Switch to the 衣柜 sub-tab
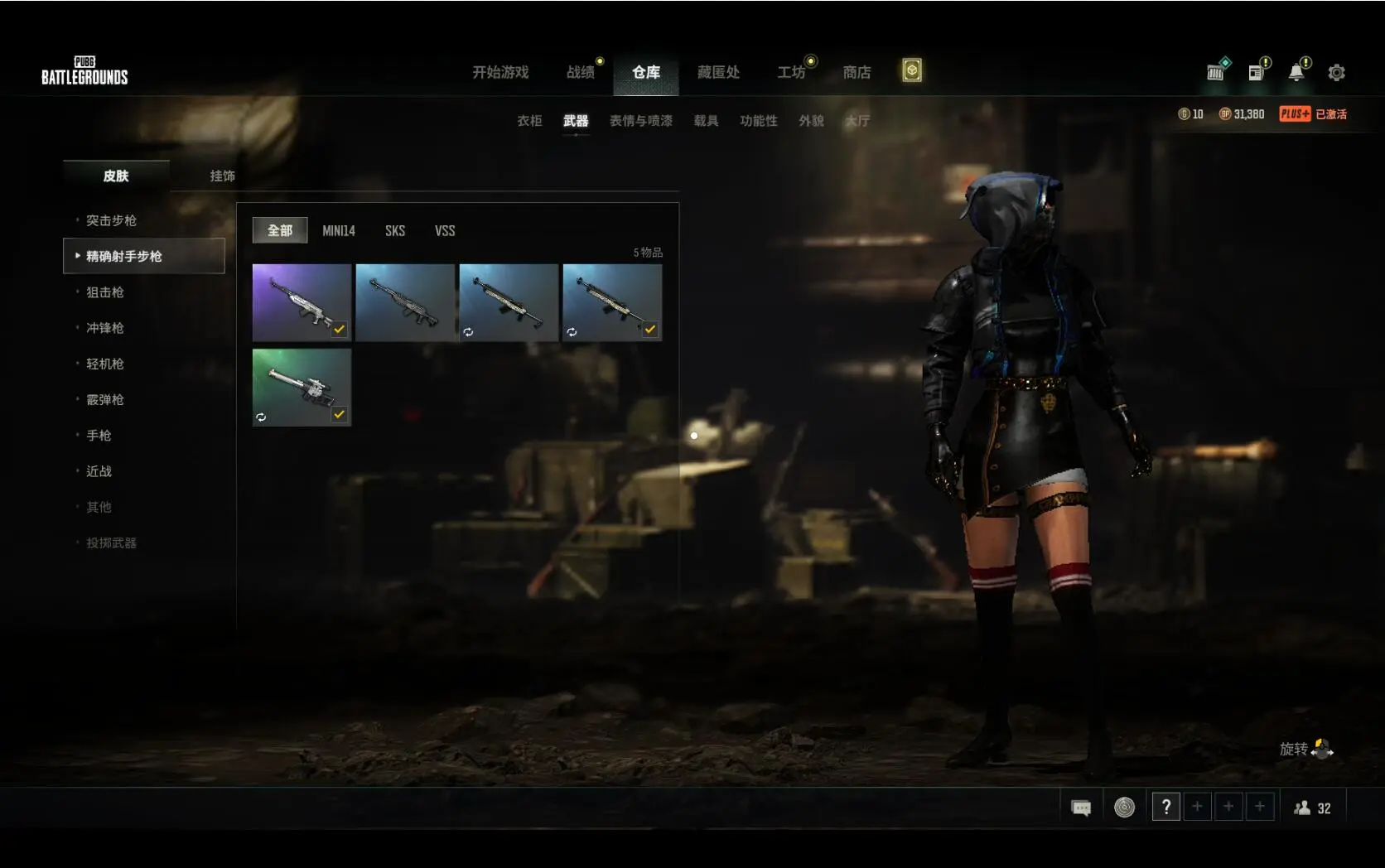 point(529,121)
